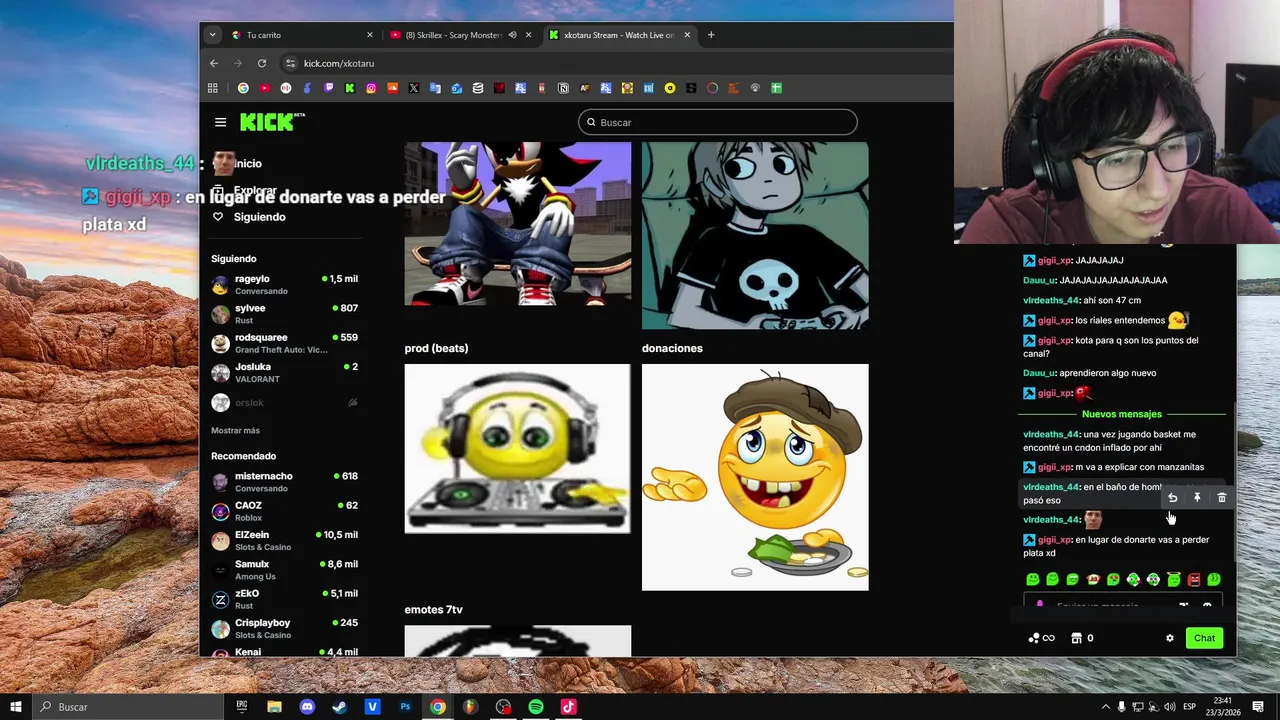Click the Shadow the Hedgehog panel image
1280x720 pixels.
tap(518, 223)
